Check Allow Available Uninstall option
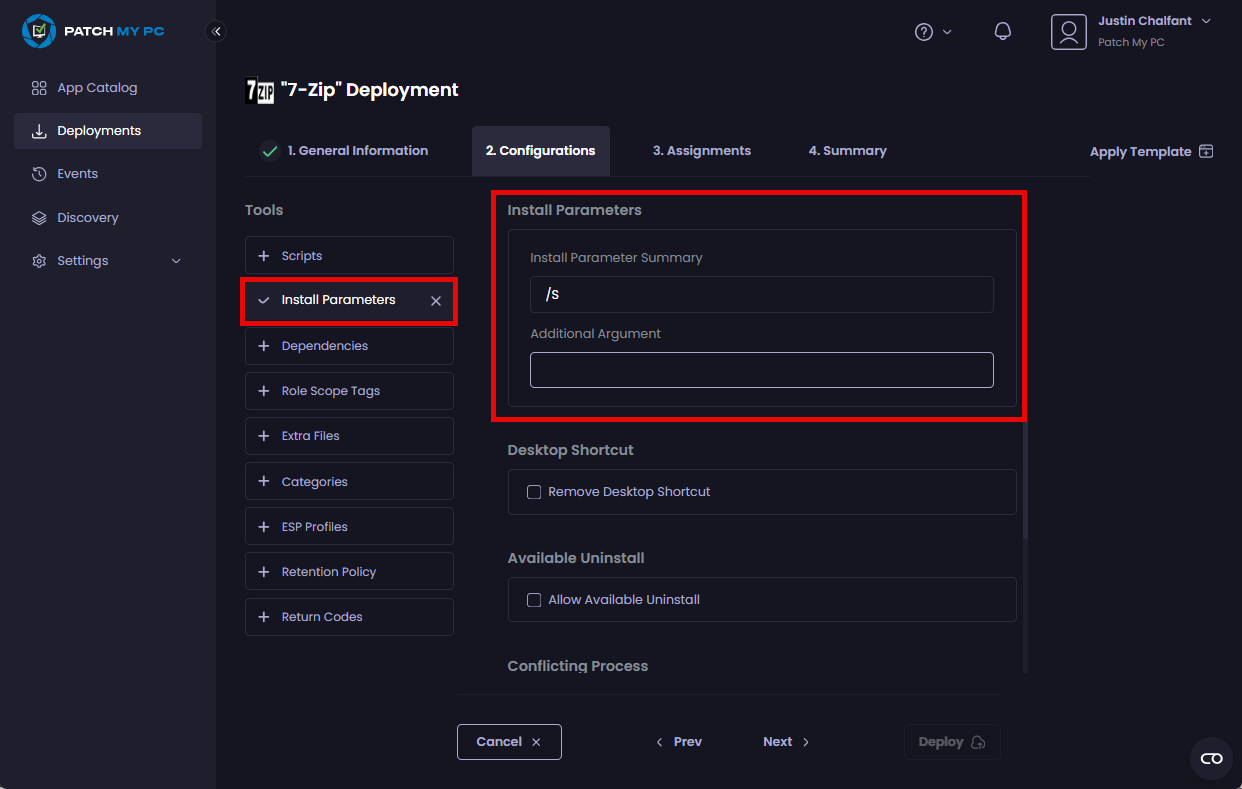Image resolution: width=1242 pixels, height=789 pixels. pyautogui.click(x=534, y=600)
